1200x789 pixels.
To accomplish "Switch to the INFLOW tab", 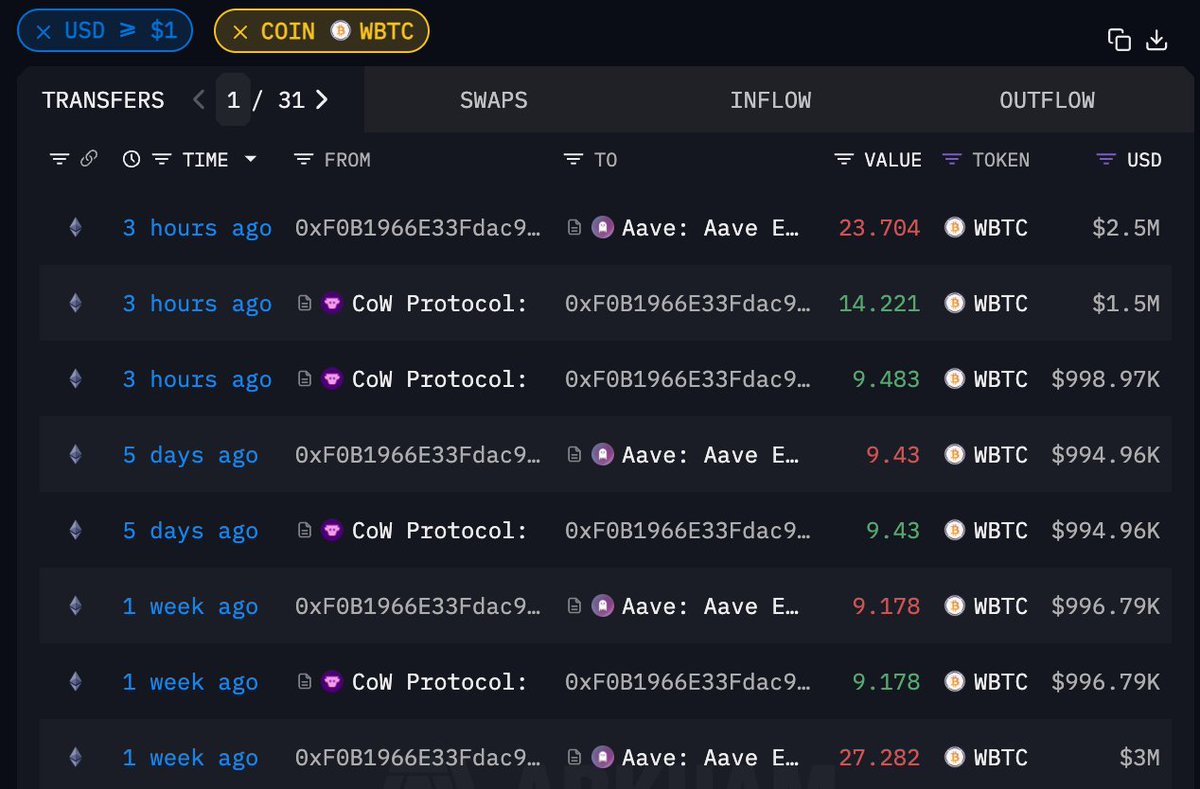I will click(770, 100).
